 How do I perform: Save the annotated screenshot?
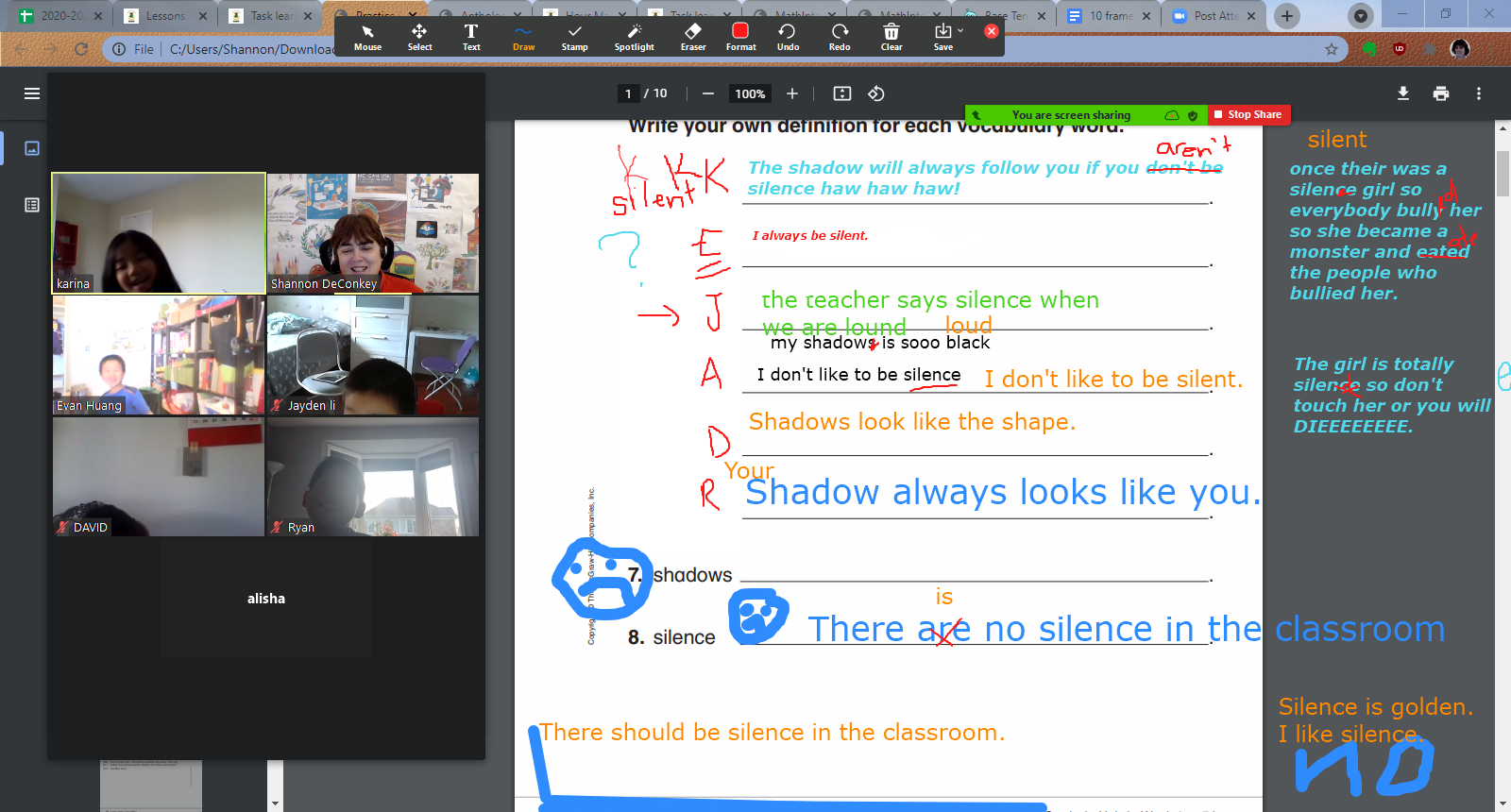click(942, 38)
